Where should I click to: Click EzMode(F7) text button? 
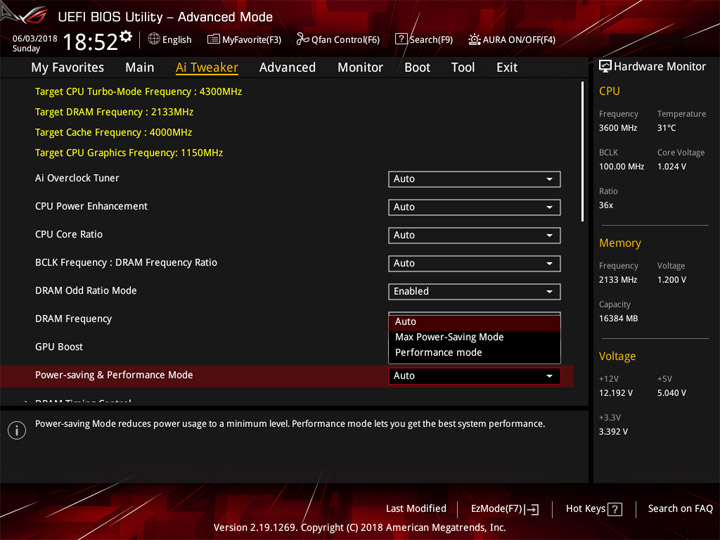pyautogui.click(x=497, y=509)
